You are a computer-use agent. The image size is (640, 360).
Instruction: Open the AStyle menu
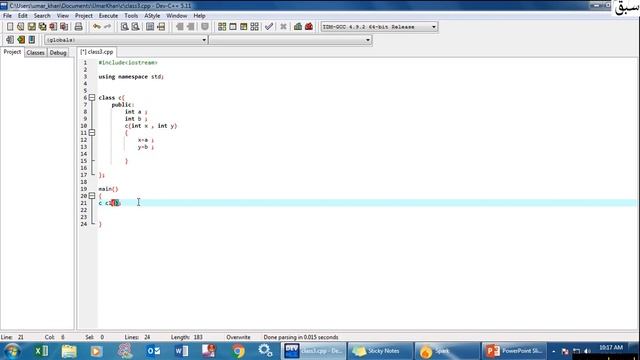coord(152,16)
